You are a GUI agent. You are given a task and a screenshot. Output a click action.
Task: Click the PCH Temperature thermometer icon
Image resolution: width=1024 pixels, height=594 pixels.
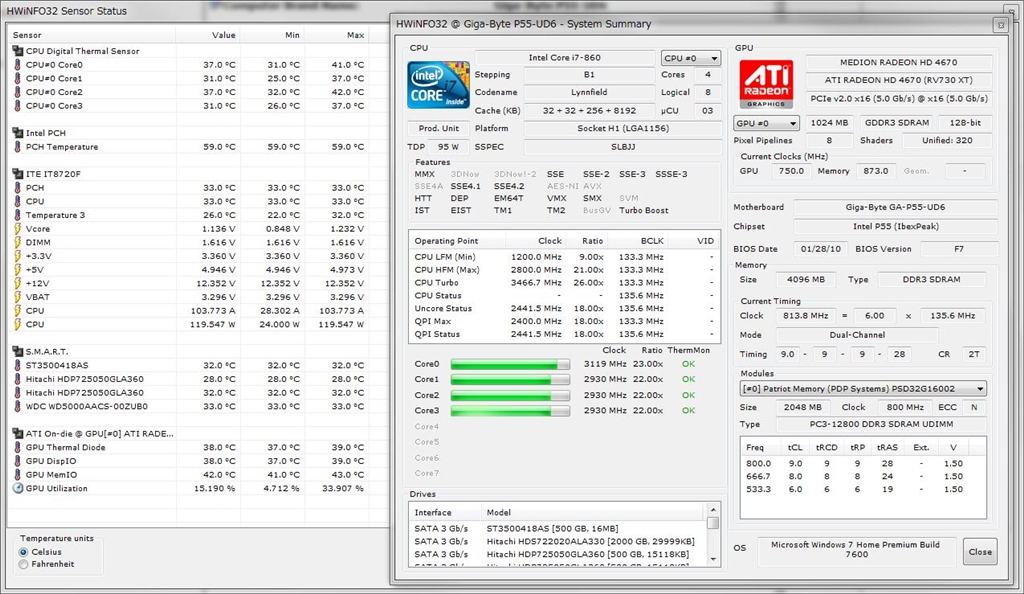coord(17,147)
